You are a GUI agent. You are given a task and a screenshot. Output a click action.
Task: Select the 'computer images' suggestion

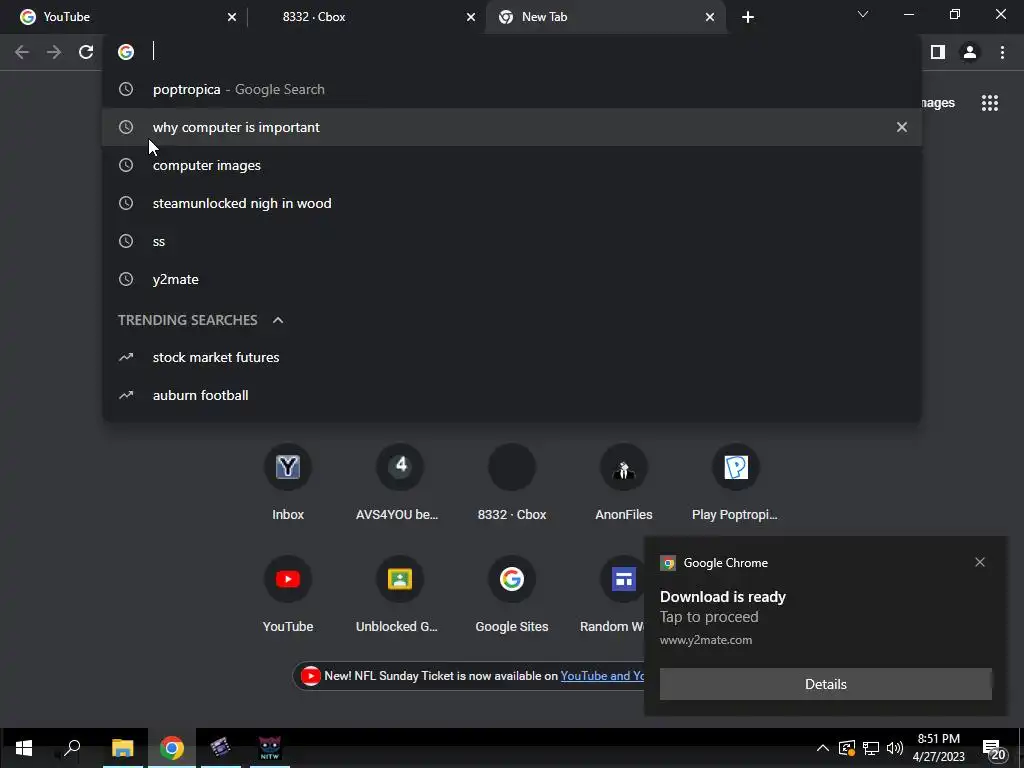(512, 165)
